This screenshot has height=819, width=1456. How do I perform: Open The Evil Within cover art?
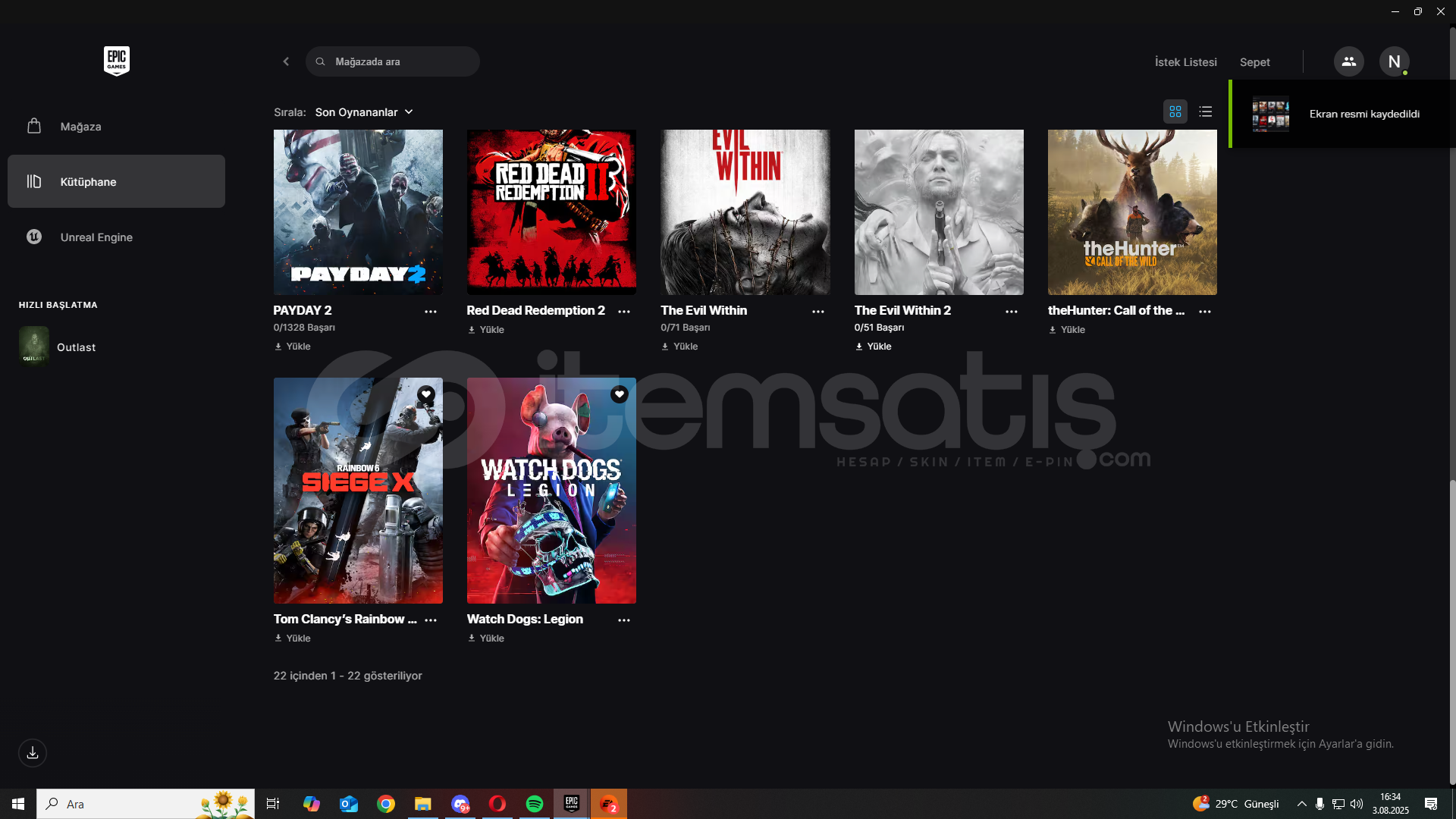pos(745,212)
